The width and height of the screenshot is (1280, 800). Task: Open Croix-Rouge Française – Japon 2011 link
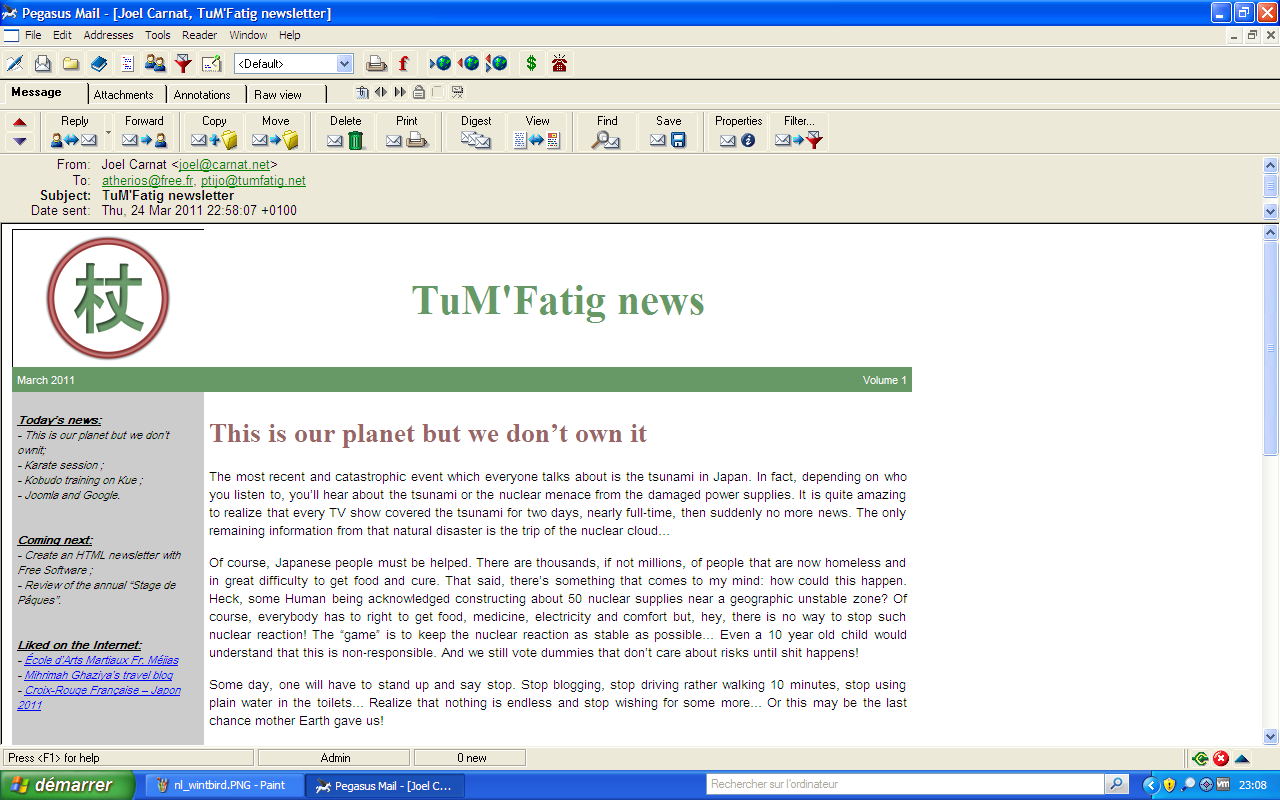tap(99, 697)
